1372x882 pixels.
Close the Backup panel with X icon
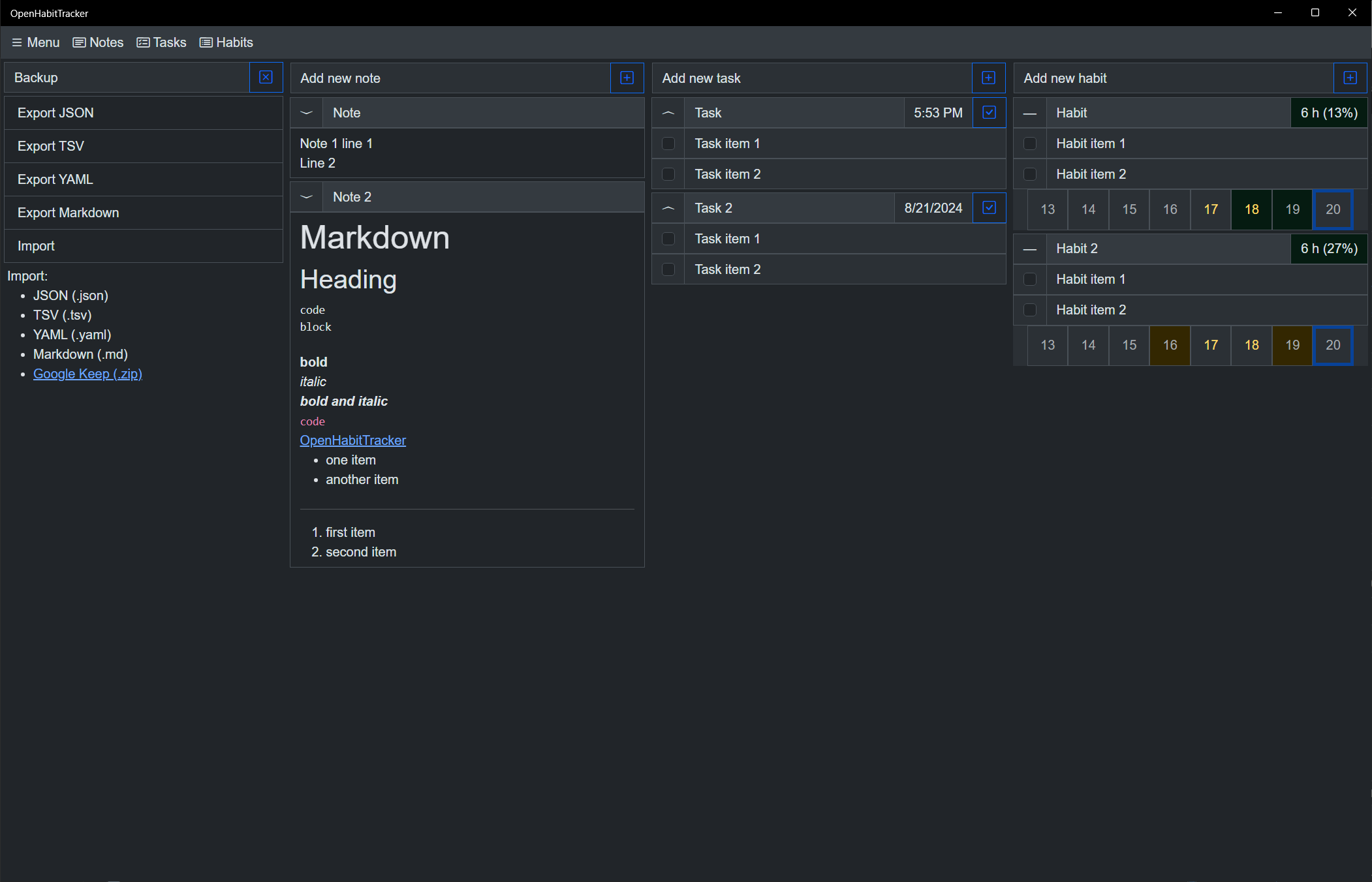click(266, 78)
